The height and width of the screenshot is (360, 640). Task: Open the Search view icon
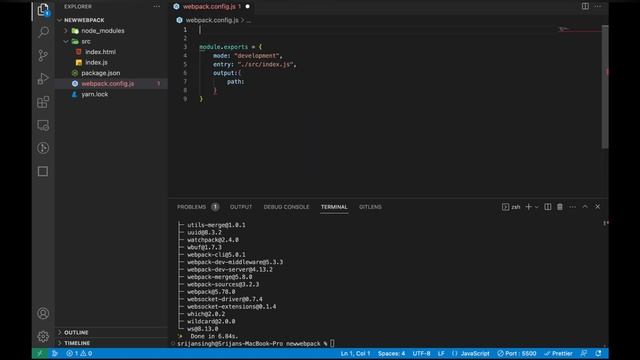(x=43, y=32)
